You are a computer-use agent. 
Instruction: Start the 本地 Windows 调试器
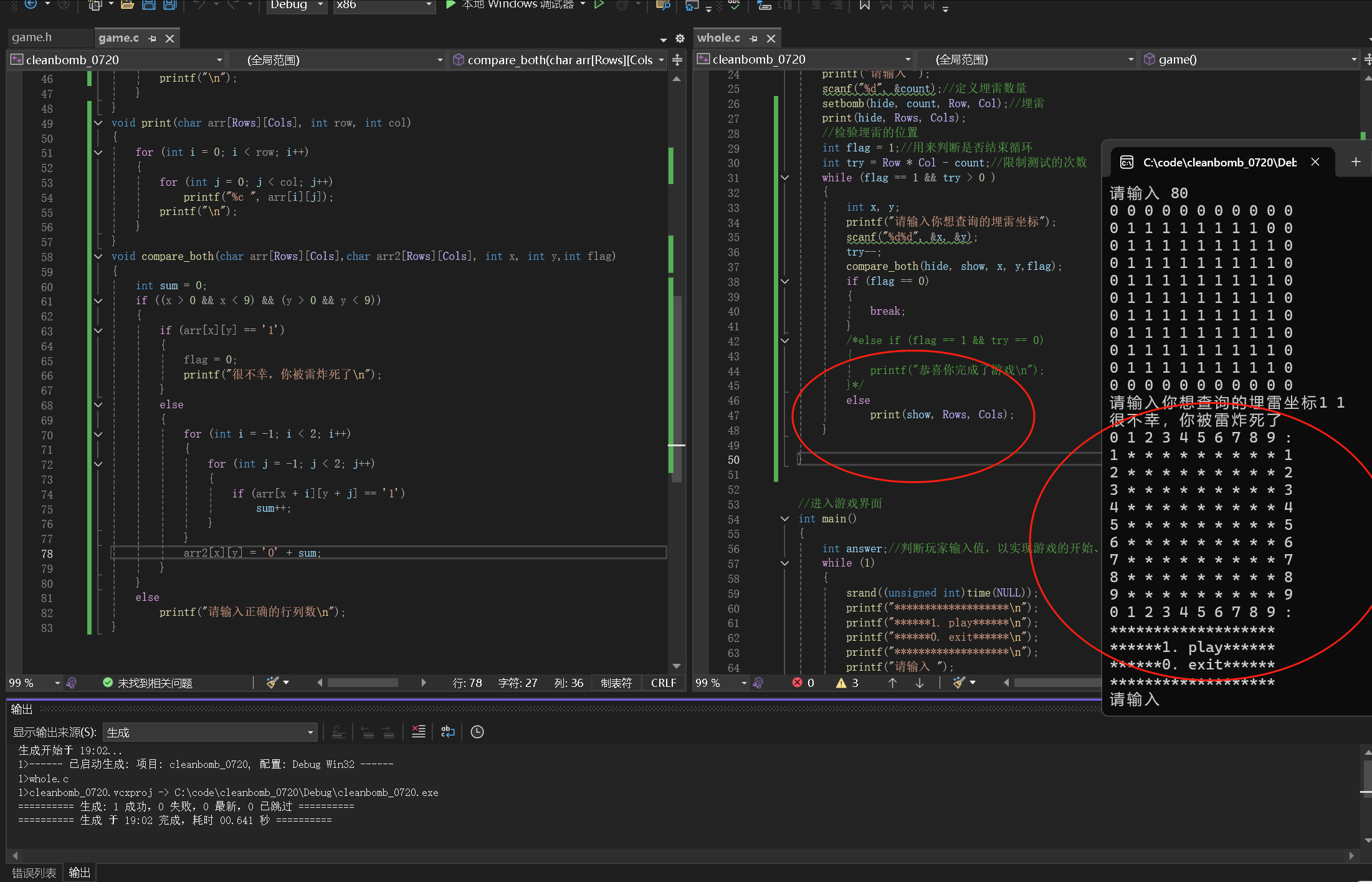pyautogui.click(x=450, y=5)
